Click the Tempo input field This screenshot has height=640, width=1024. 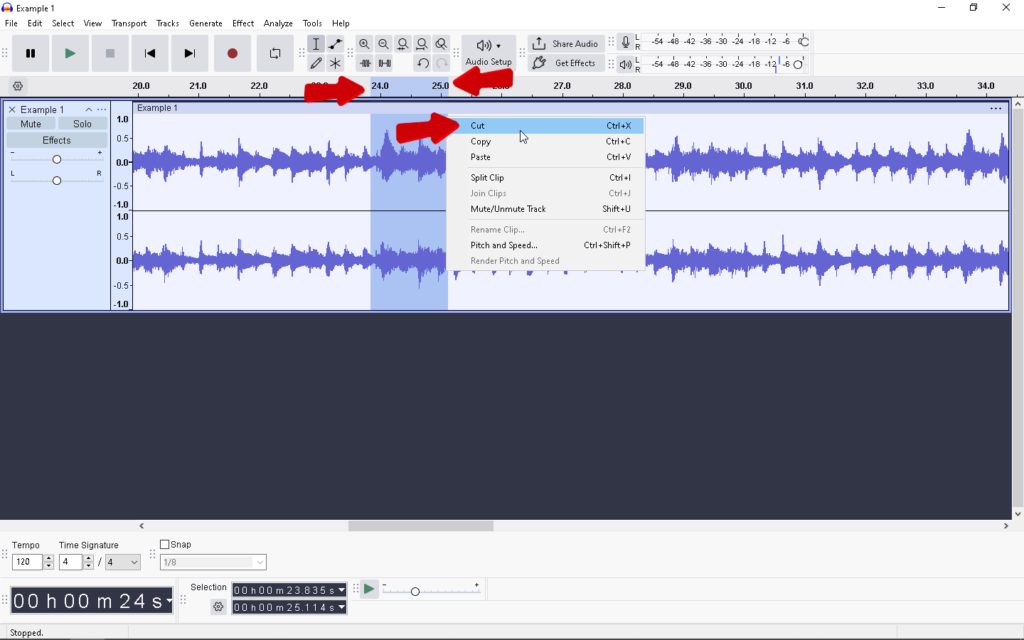coord(27,563)
